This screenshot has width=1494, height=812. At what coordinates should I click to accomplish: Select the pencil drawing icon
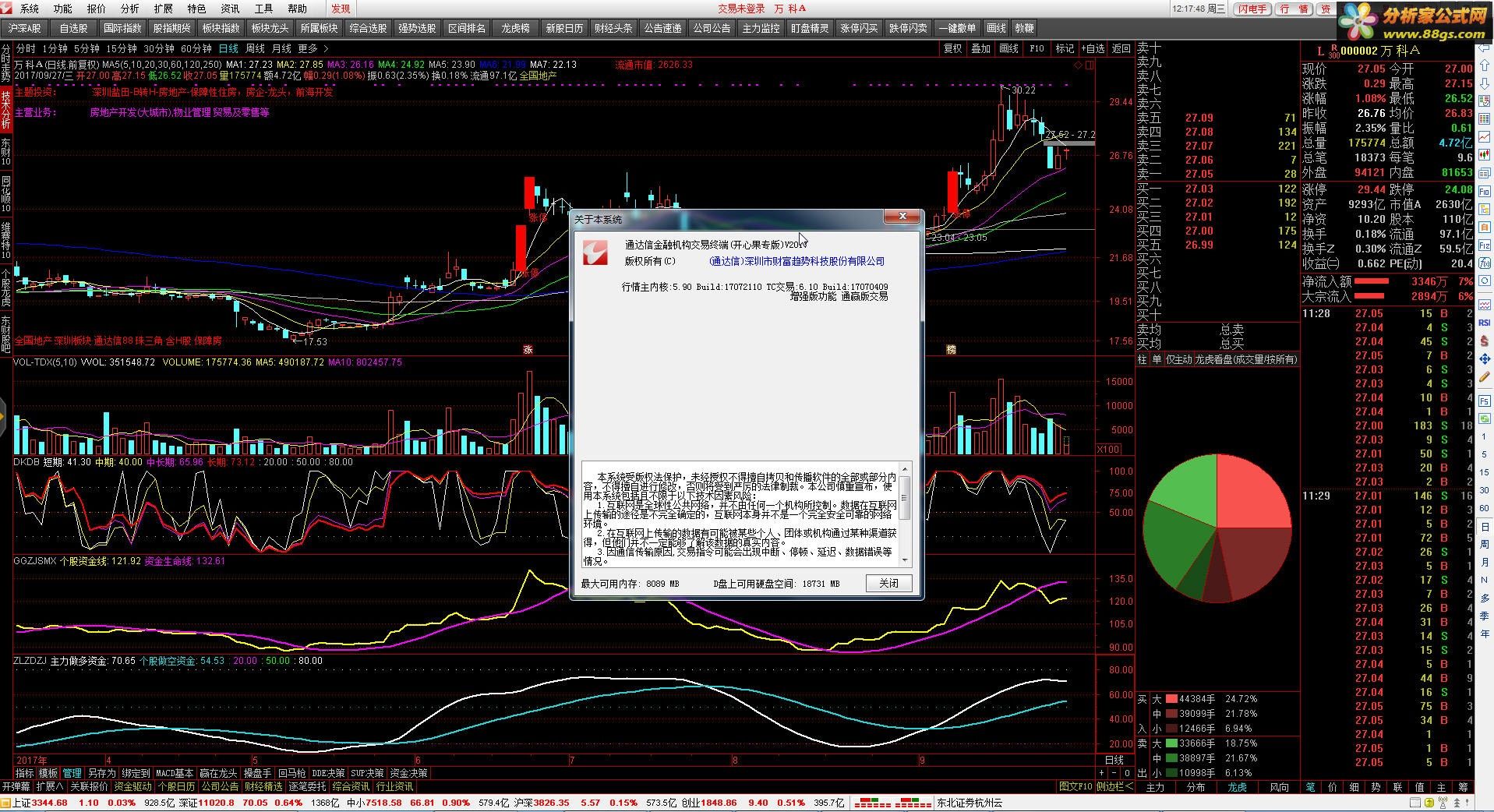pos(1484,377)
